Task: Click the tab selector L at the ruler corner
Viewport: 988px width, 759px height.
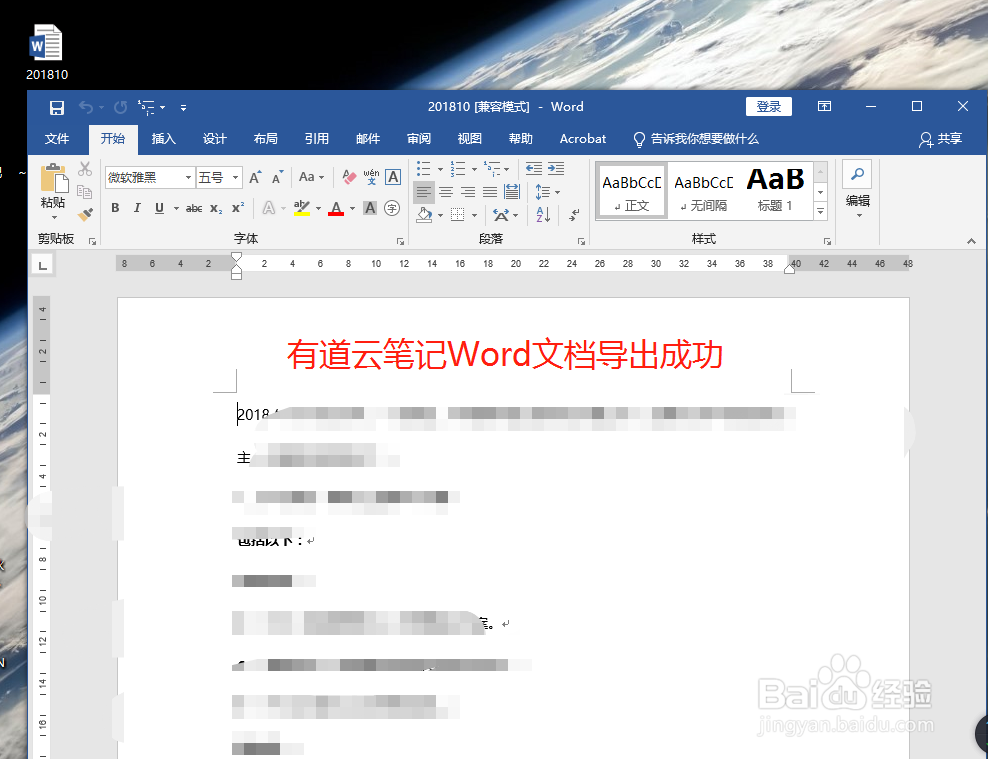Action: pos(43,265)
